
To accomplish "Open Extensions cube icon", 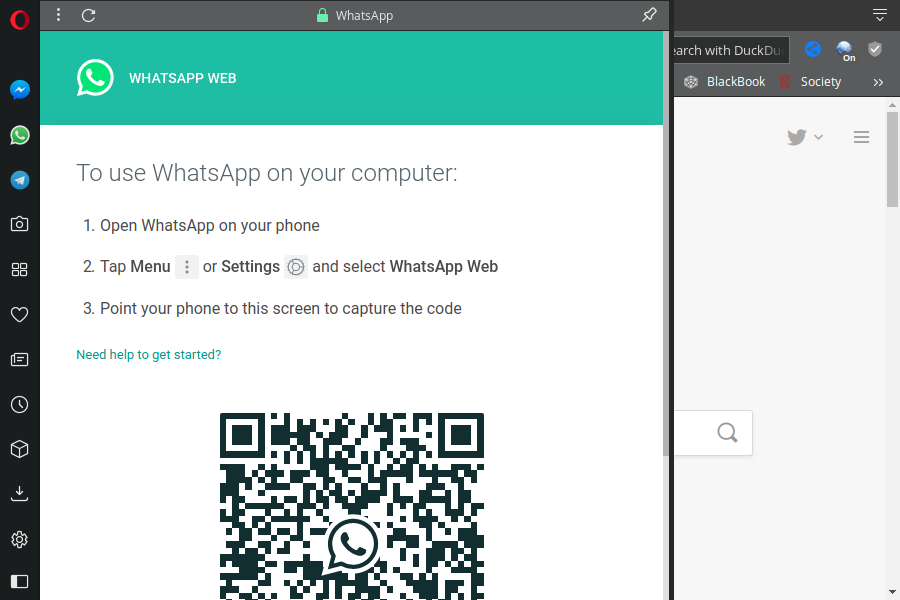I will (20, 449).
